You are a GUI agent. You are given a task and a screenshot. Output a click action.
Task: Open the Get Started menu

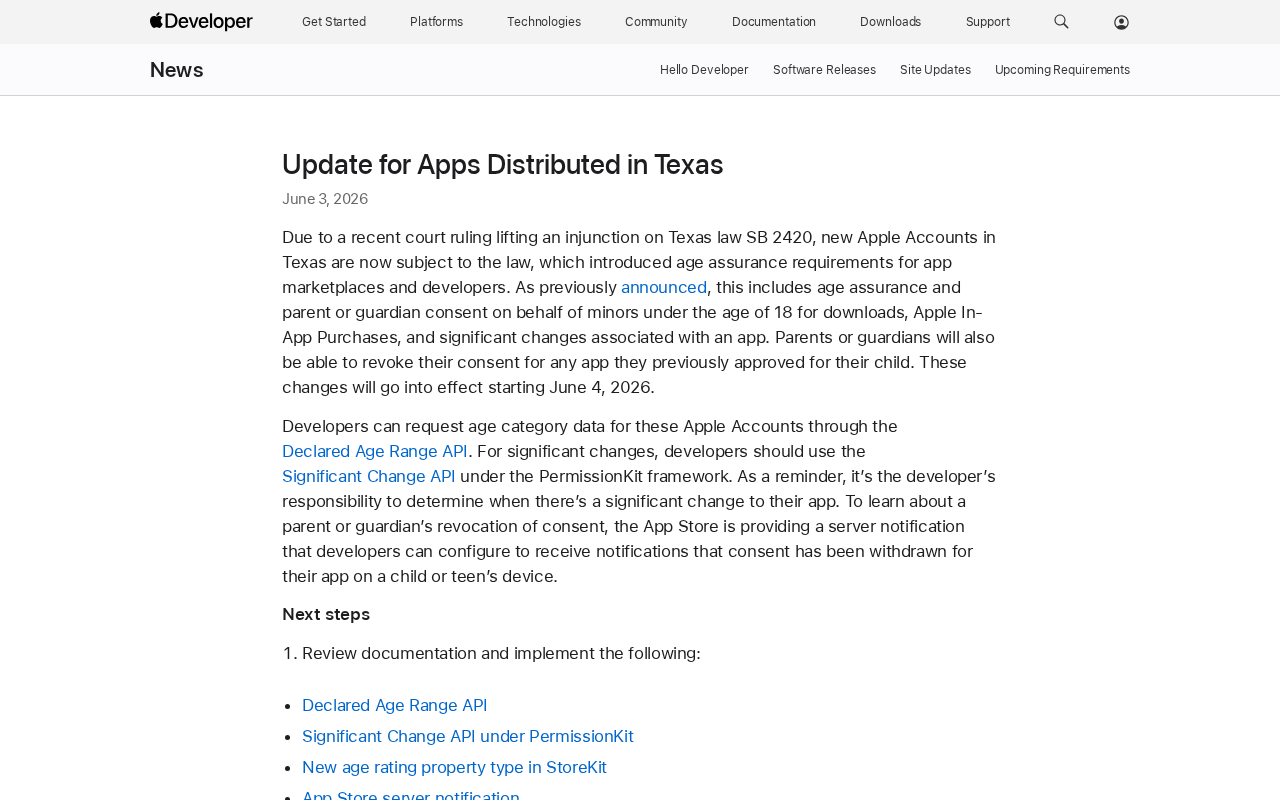click(x=334, y=22)
